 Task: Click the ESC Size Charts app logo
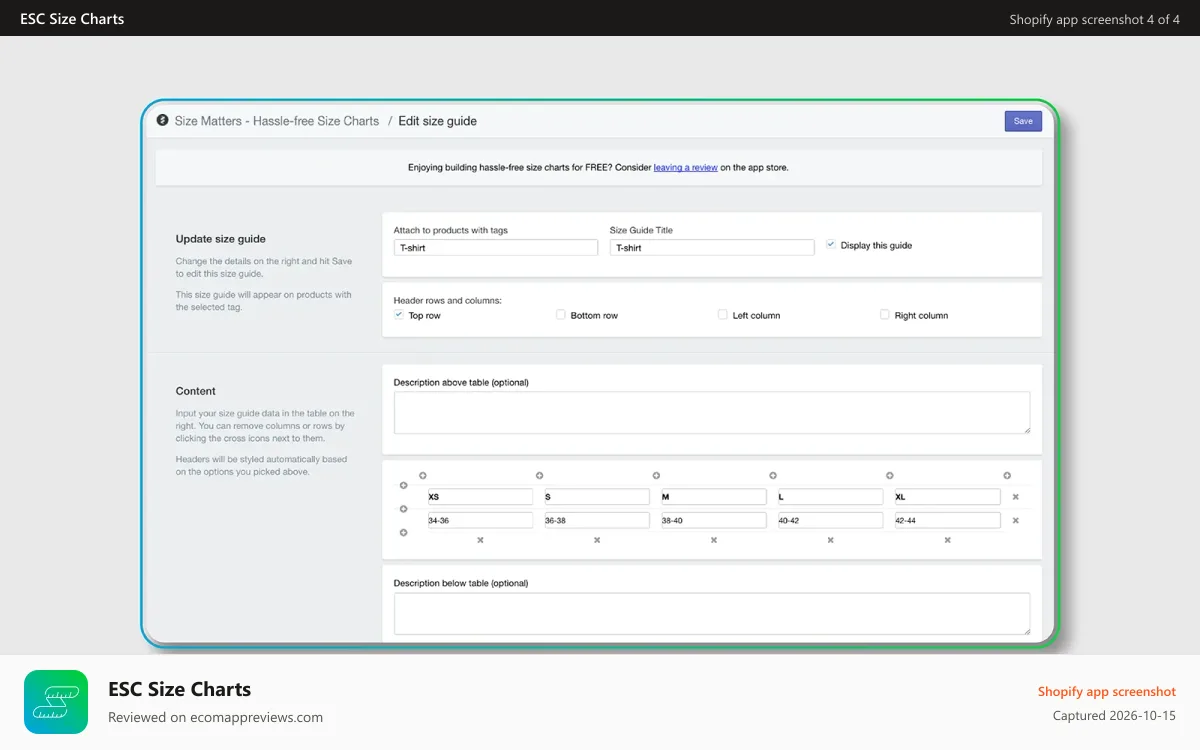point(56,702)
